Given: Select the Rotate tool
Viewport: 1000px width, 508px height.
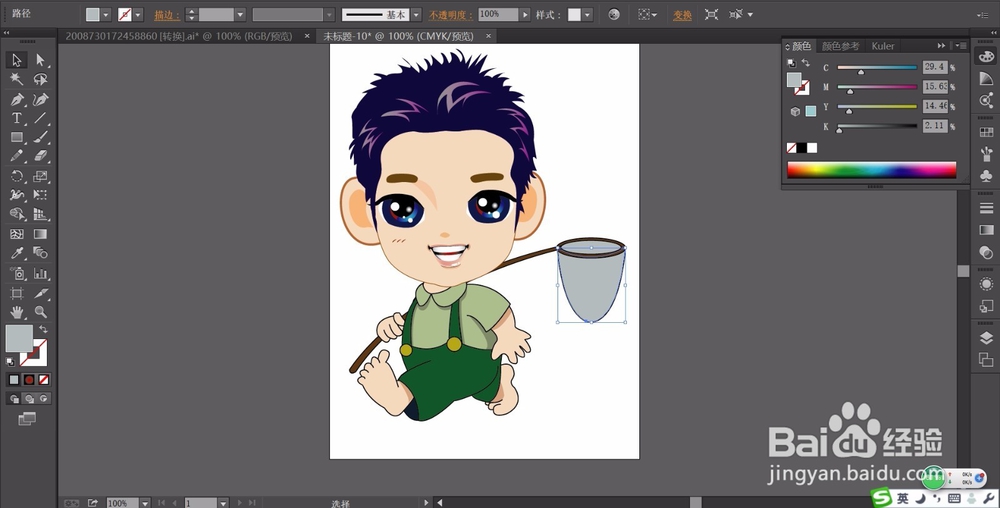Looking at the screenshot, I should coord(17,176).
